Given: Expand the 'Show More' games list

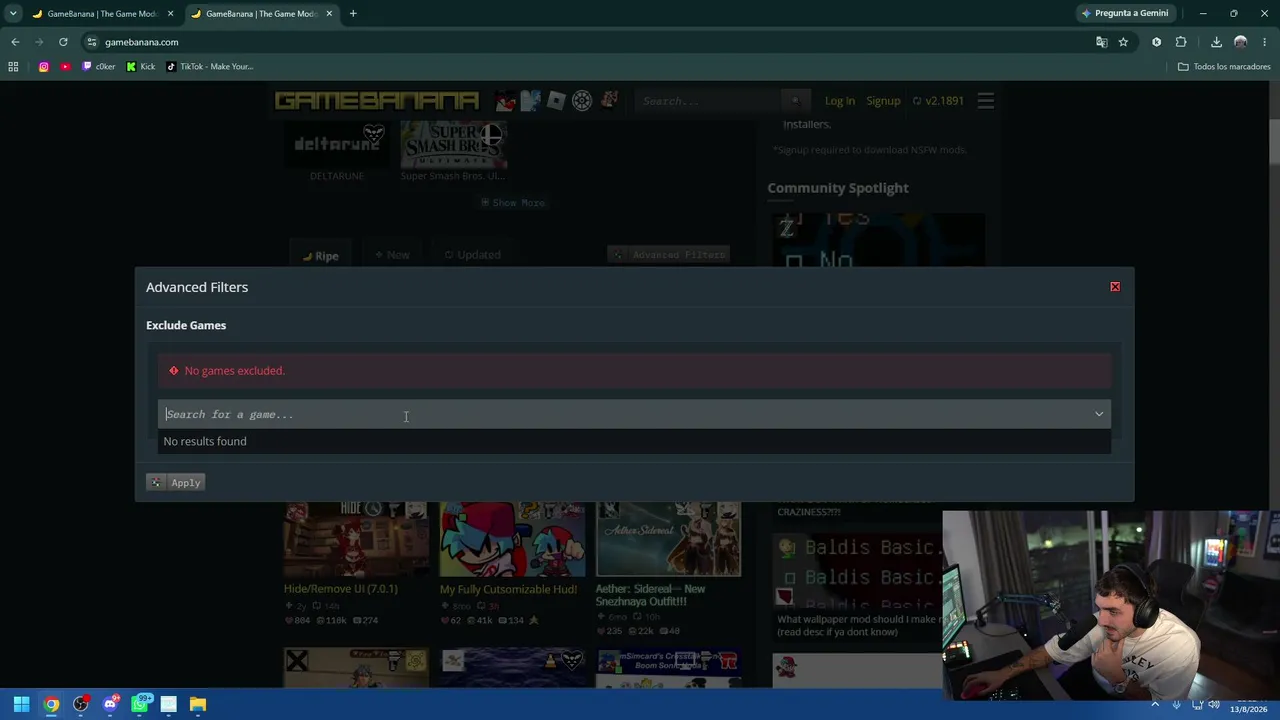Looking at the screenshot, I should click(513, 203).
